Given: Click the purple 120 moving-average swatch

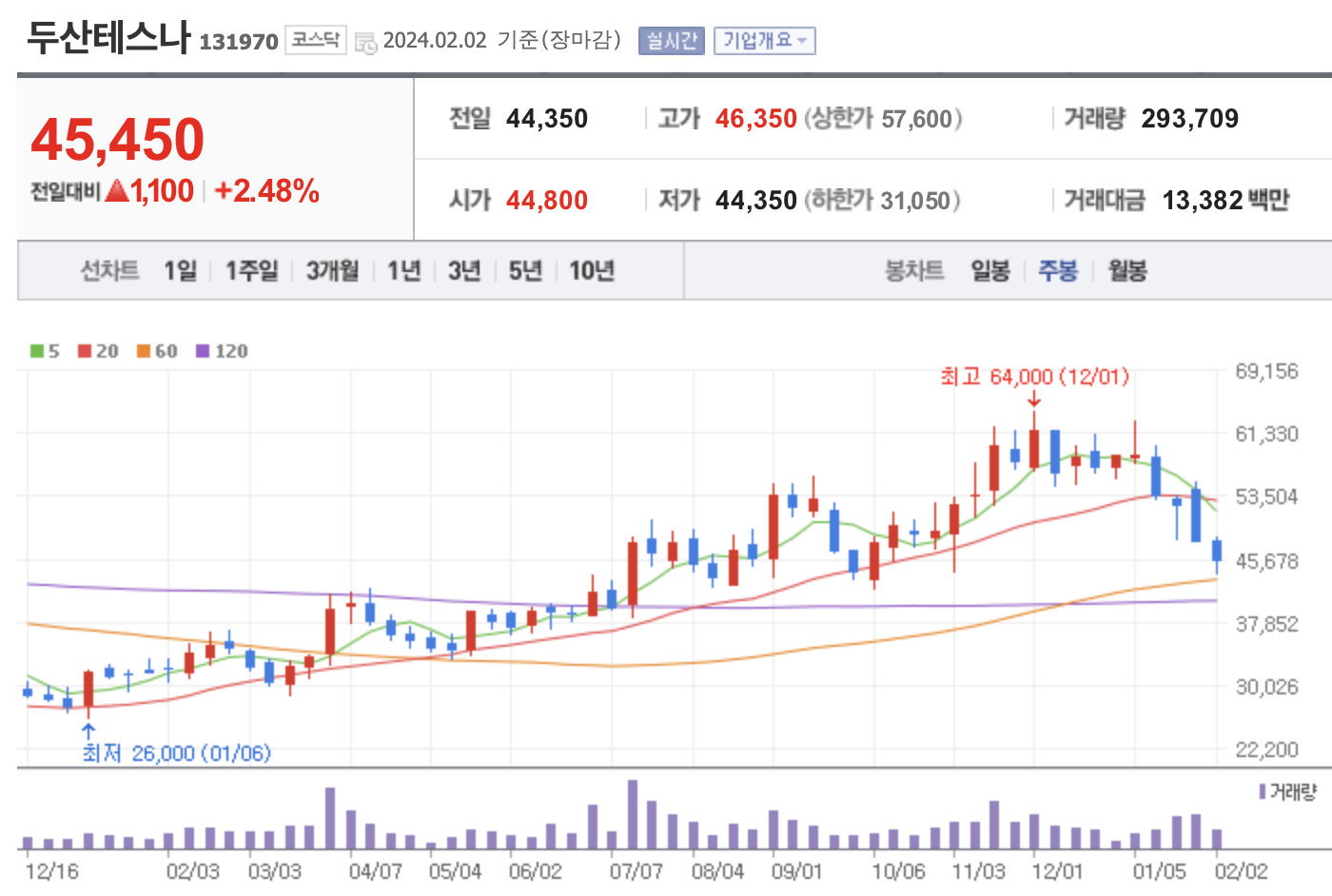Looking at the screenshot, I should [x=203, y=351].
